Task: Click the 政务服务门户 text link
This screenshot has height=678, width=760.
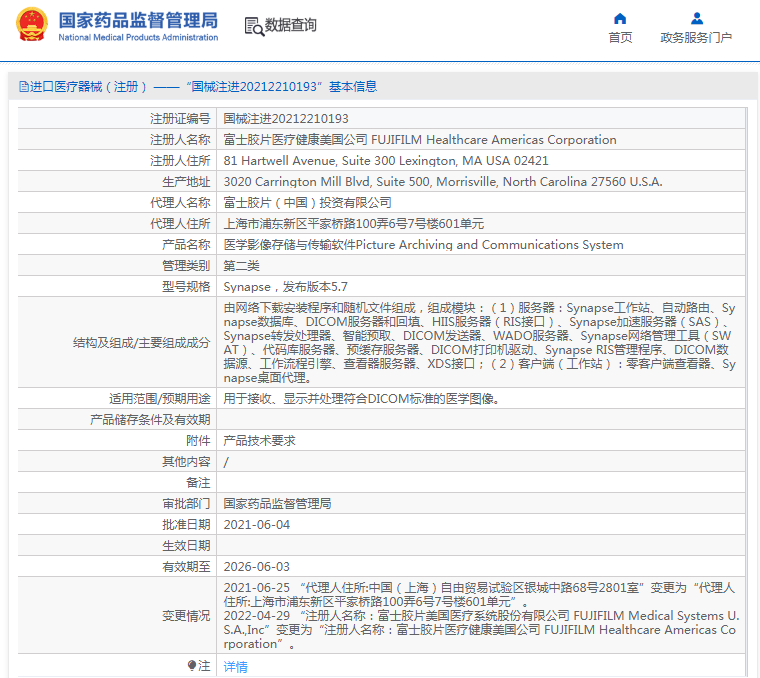Action: pos(696,37)
